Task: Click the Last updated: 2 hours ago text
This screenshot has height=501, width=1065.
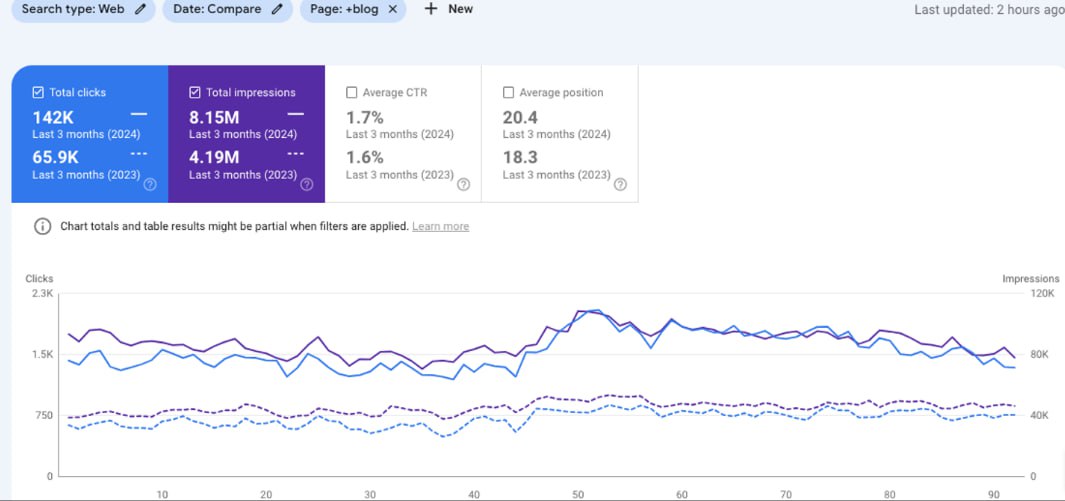Action: coord(989,10)
